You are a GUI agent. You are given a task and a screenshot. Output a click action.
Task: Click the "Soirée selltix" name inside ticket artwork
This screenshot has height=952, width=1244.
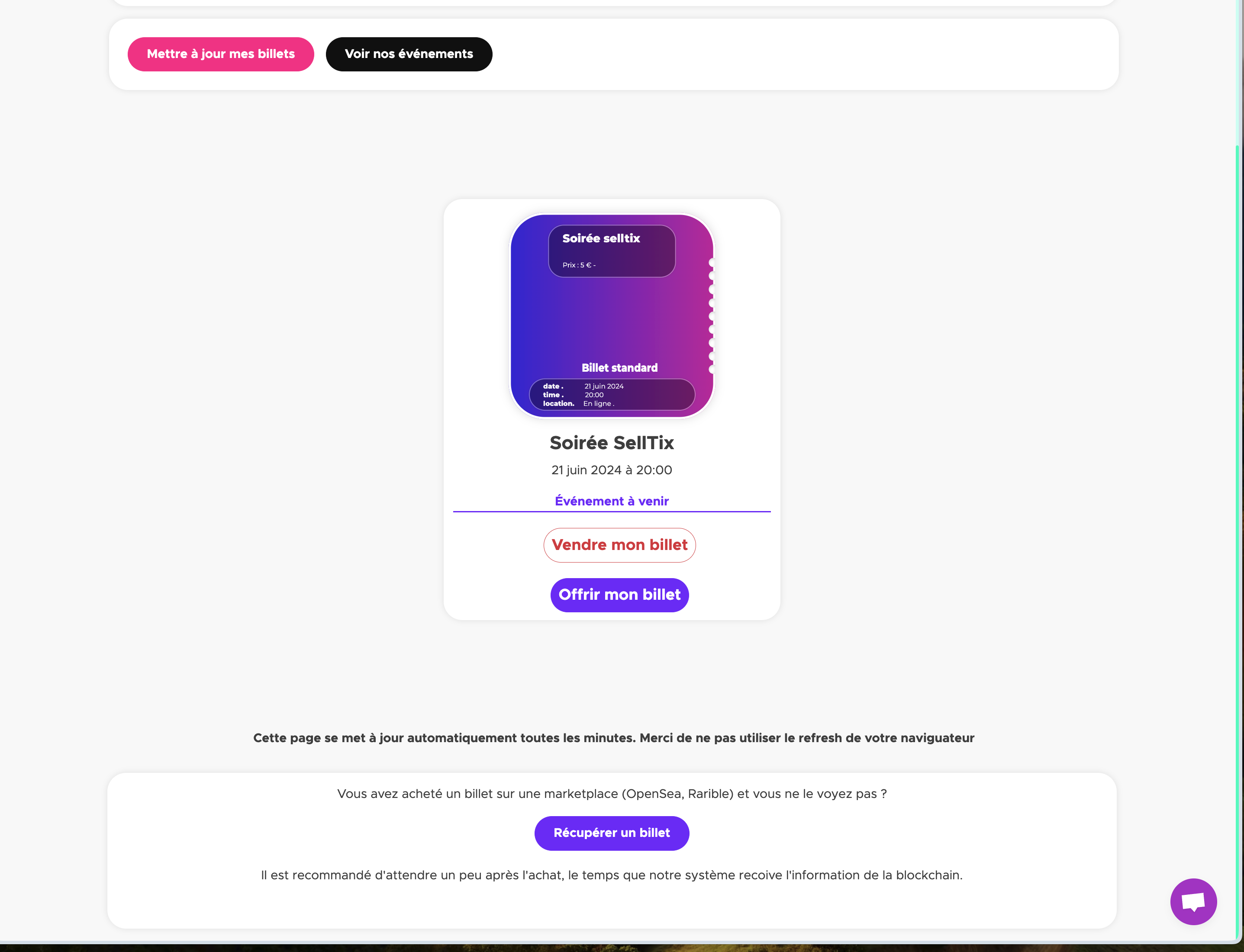pos(601,238)
